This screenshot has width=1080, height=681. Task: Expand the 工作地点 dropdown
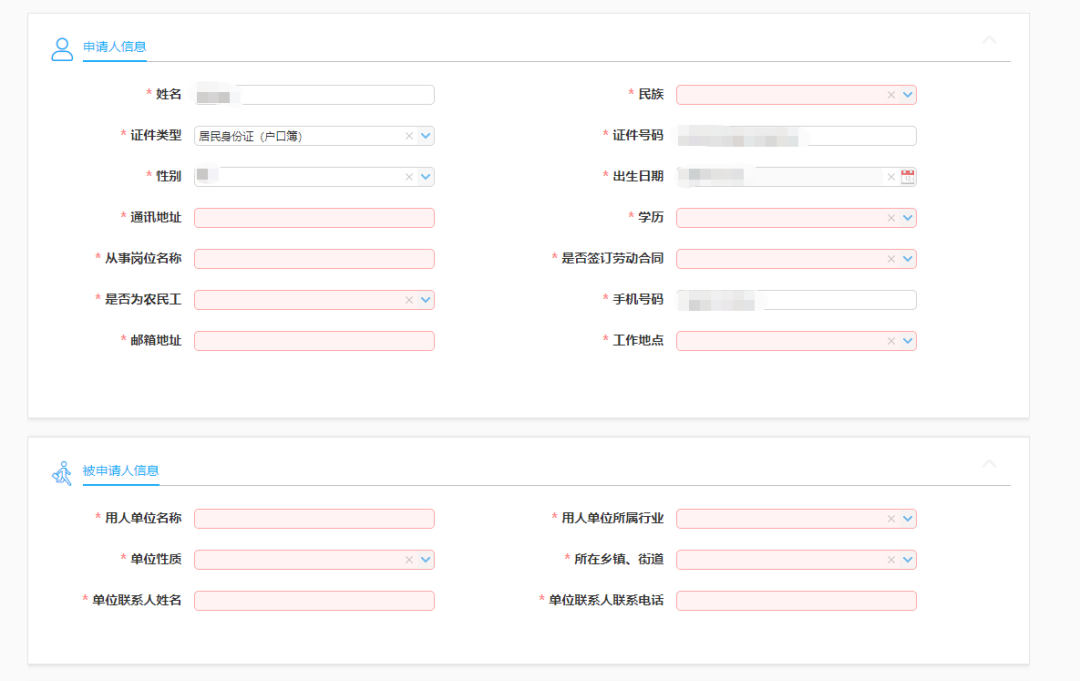pyautogui.click(x=907, y=341)
